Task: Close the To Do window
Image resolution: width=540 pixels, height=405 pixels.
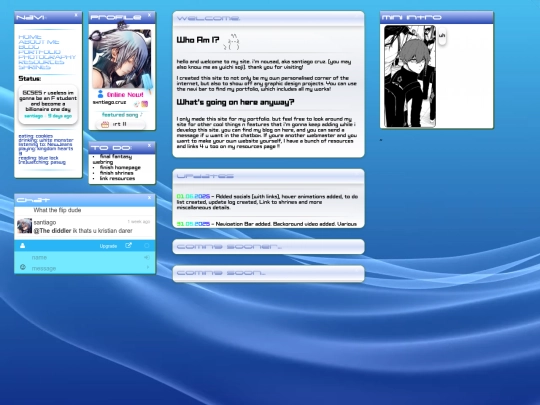Action: 149,146
